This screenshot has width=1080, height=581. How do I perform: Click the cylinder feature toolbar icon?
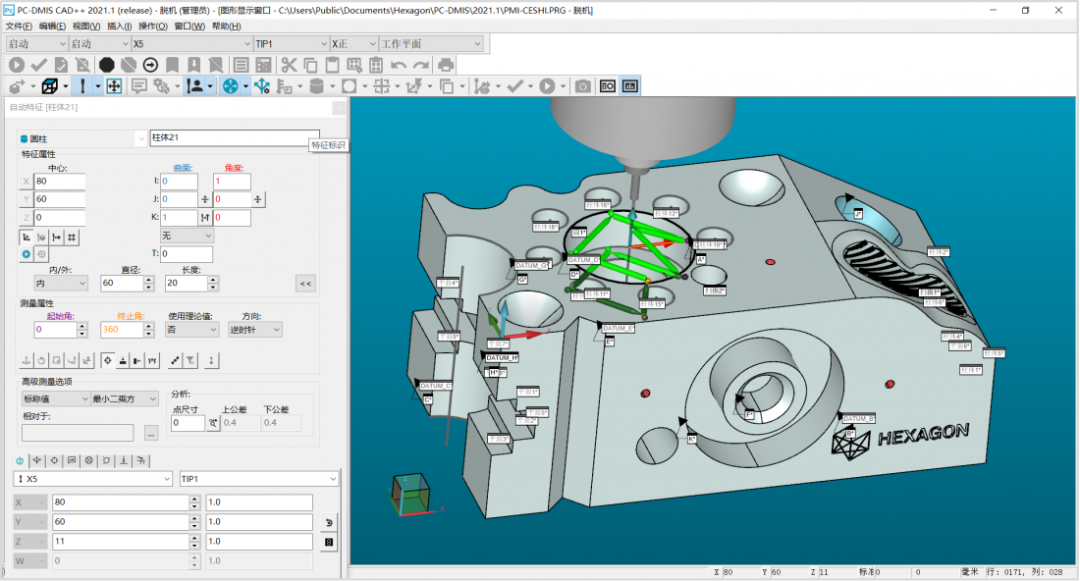click(x=317, y=86)
